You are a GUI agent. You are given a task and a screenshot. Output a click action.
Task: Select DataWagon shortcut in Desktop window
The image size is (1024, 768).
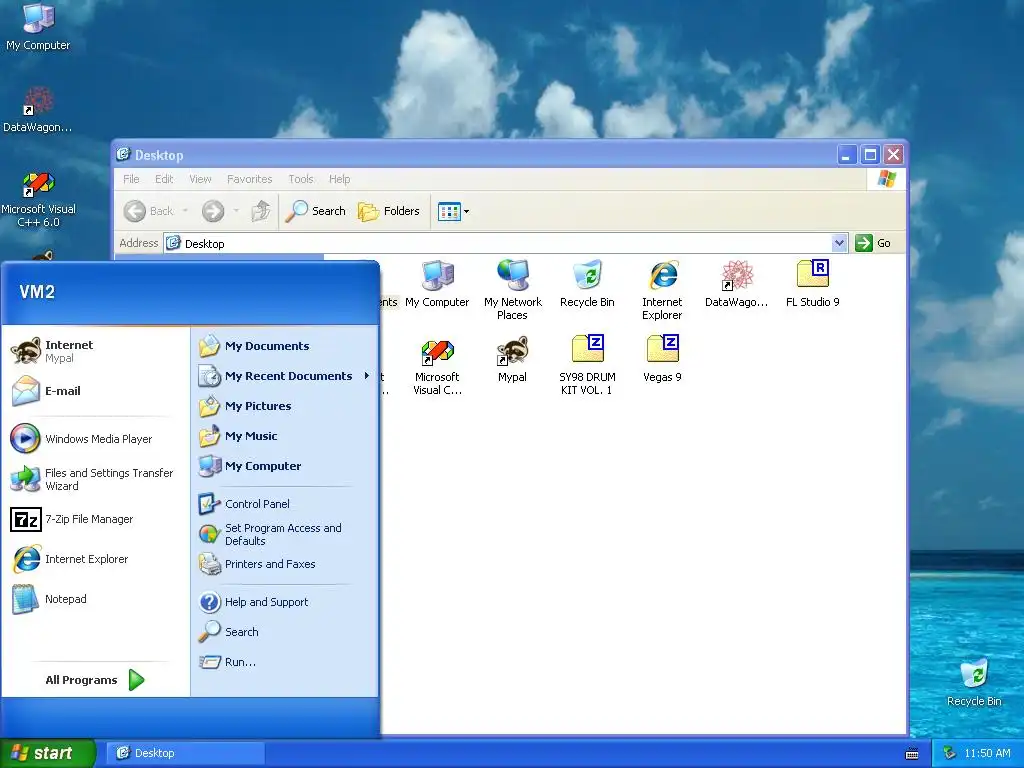737,283
